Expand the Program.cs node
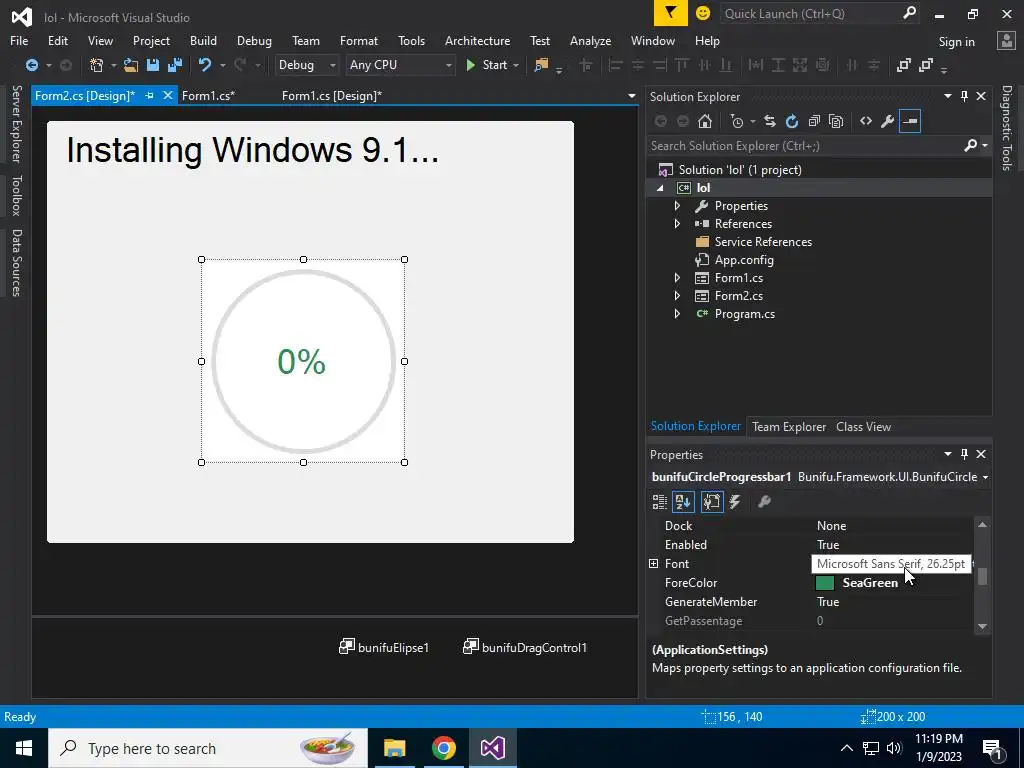Viewport: 1024px width, 768px height. [677, 313]
